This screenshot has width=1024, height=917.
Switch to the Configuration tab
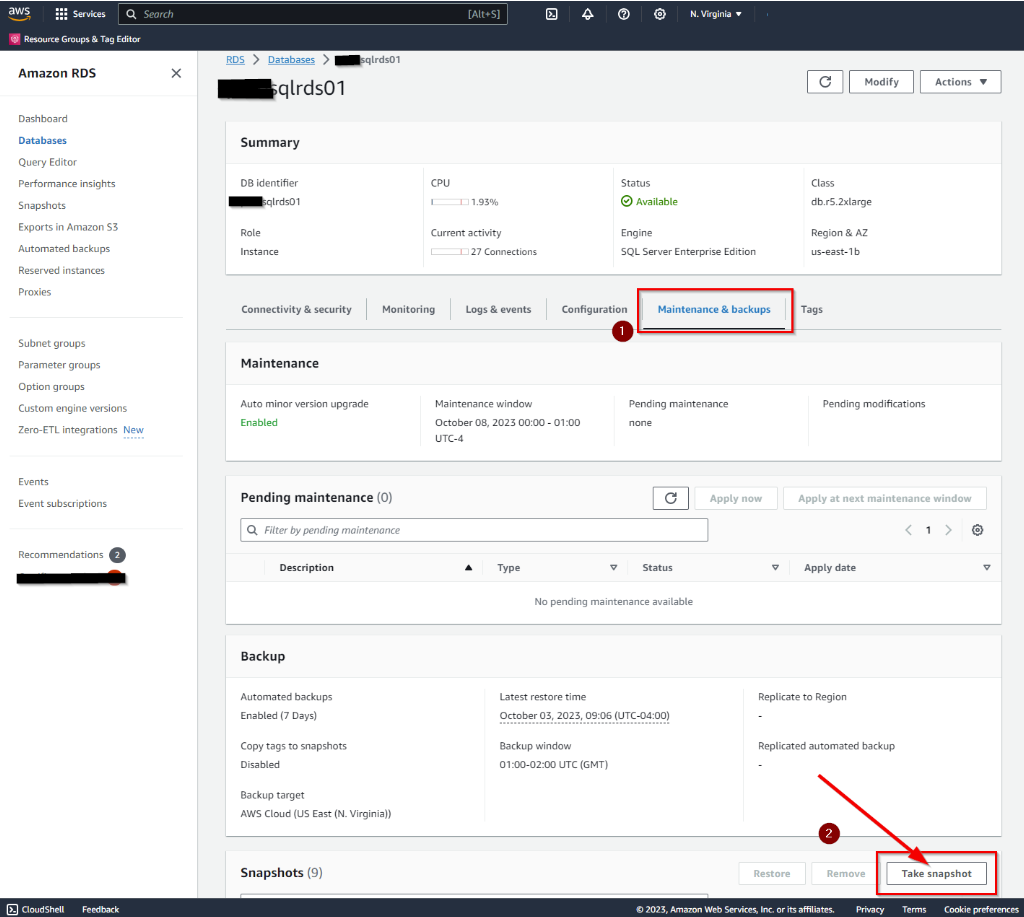[594, 310]
